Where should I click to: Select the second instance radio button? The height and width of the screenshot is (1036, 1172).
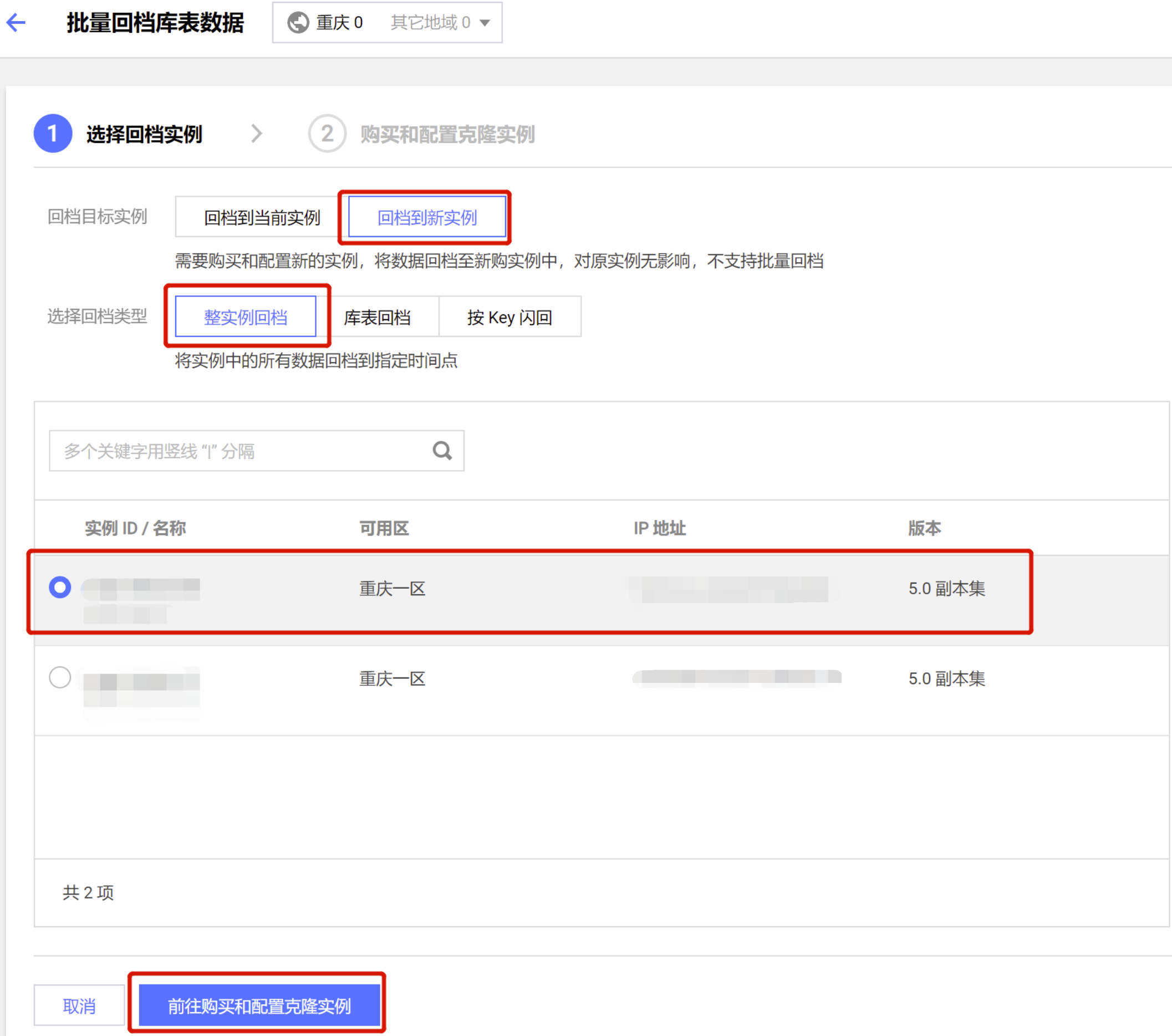pyautogui.click(x=60, y=677)
